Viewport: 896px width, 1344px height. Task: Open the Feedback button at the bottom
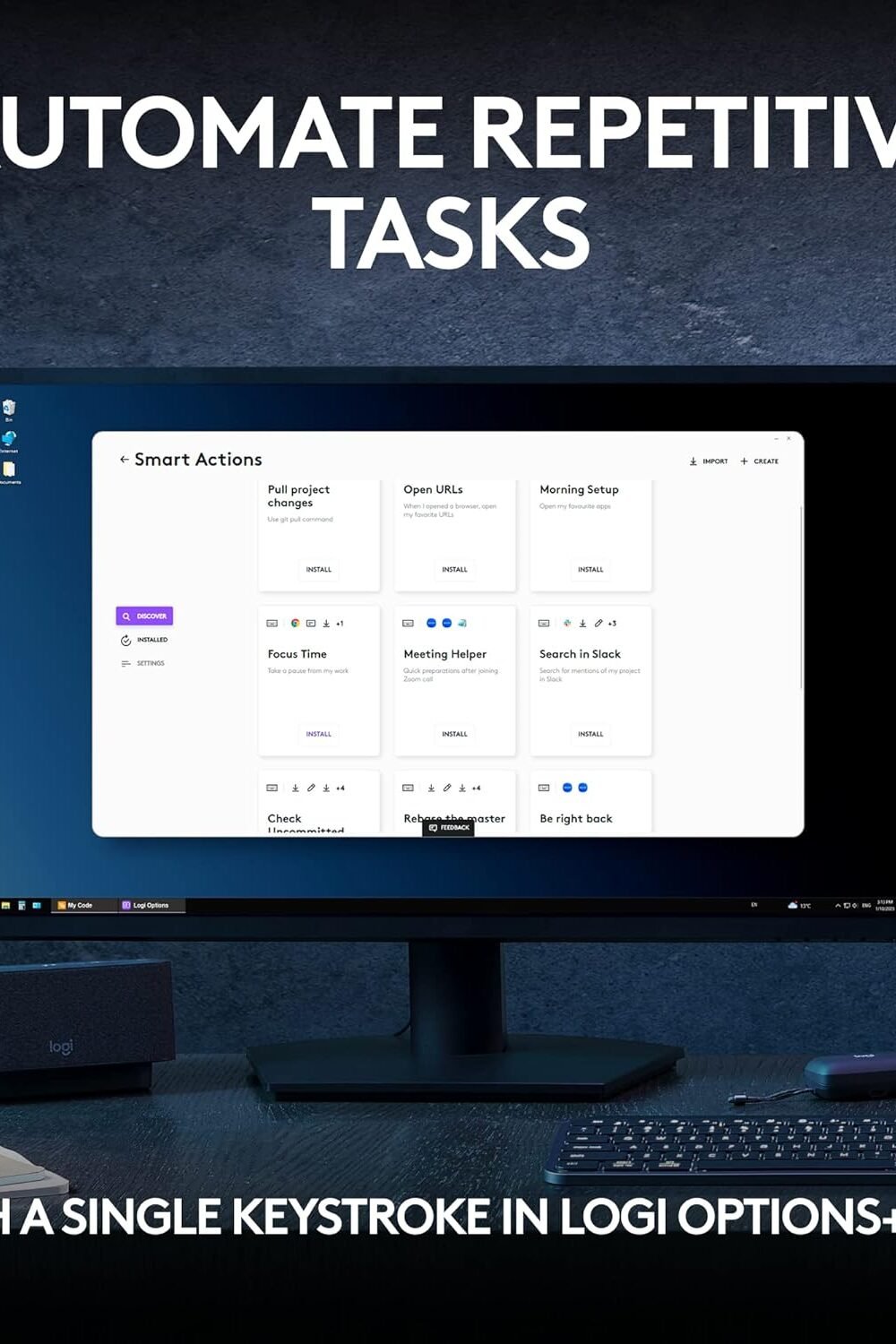(449, 828)
